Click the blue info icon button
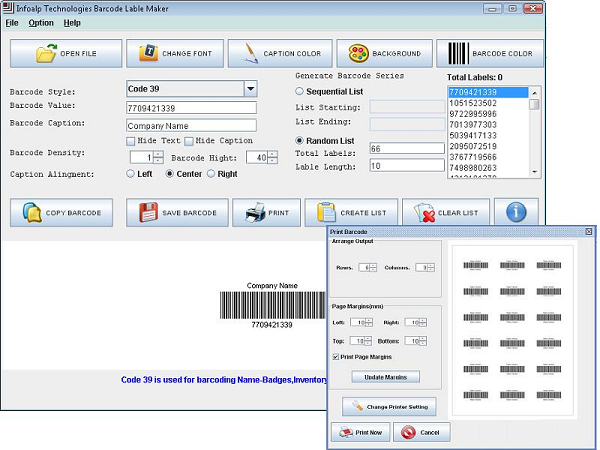The height and width of the screenshot is (450, 600). 516,212
